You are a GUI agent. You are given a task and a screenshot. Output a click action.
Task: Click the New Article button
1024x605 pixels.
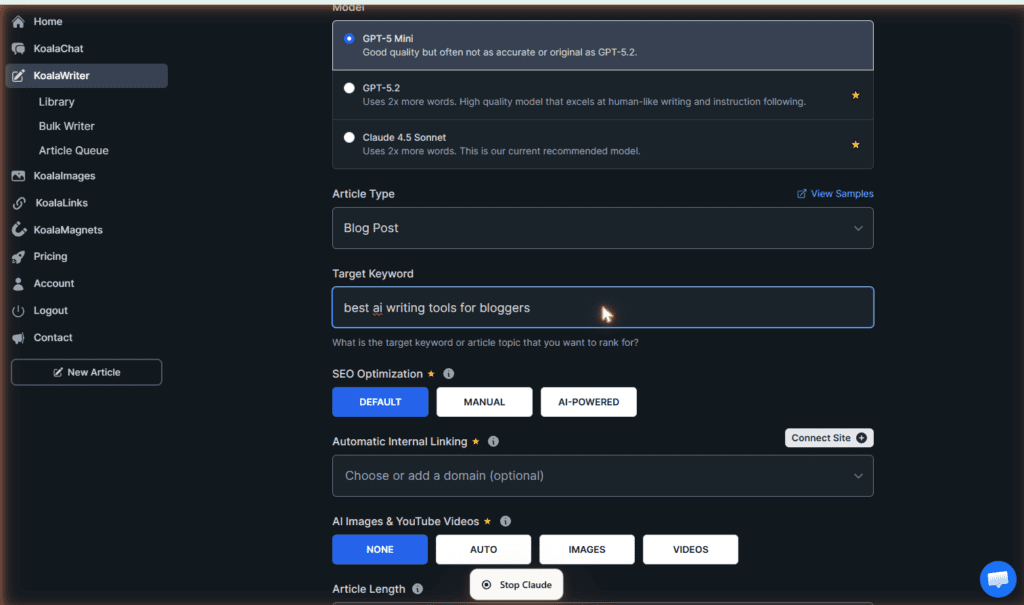86,372
